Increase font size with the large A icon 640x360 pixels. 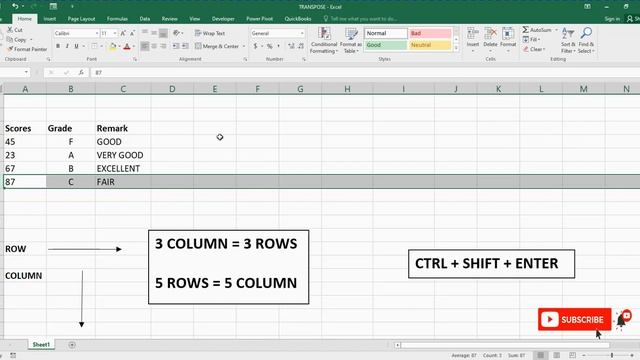[123, 33]
